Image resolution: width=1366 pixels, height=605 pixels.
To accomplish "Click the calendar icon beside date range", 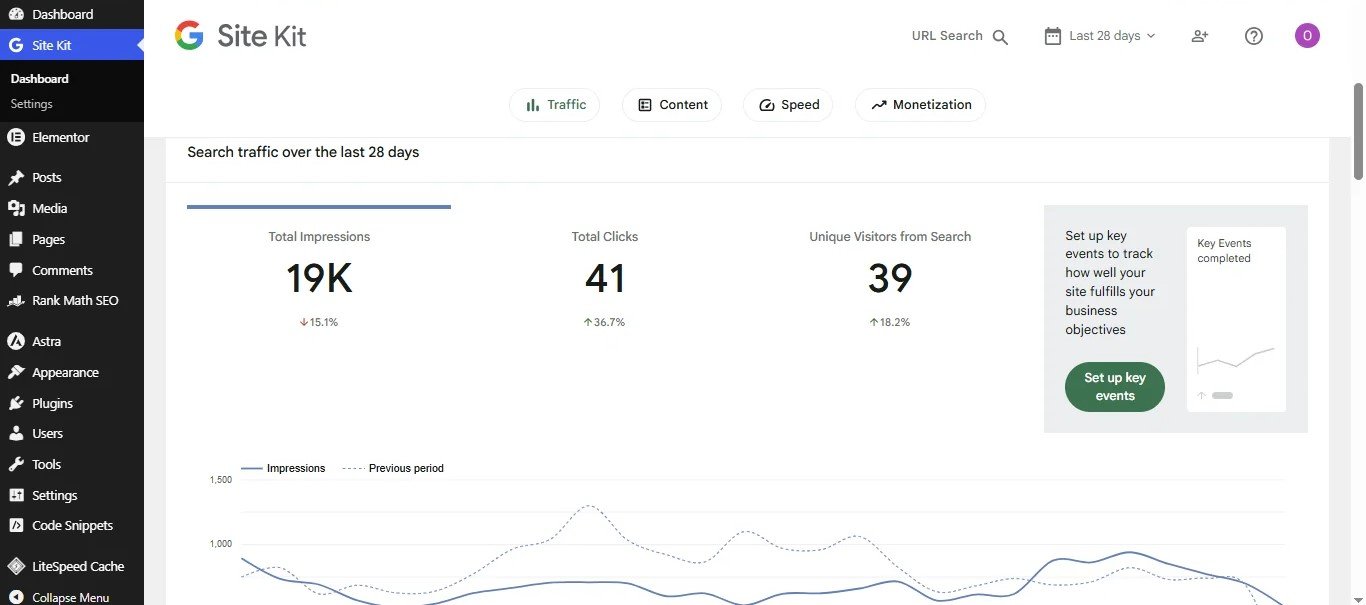I will (x=1052, y=36).
